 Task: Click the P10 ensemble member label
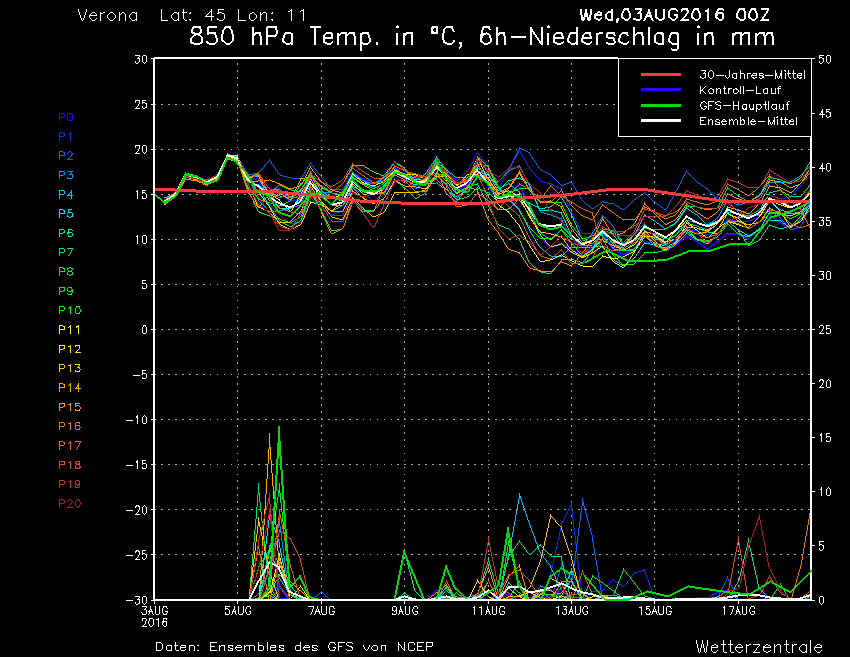70,310
